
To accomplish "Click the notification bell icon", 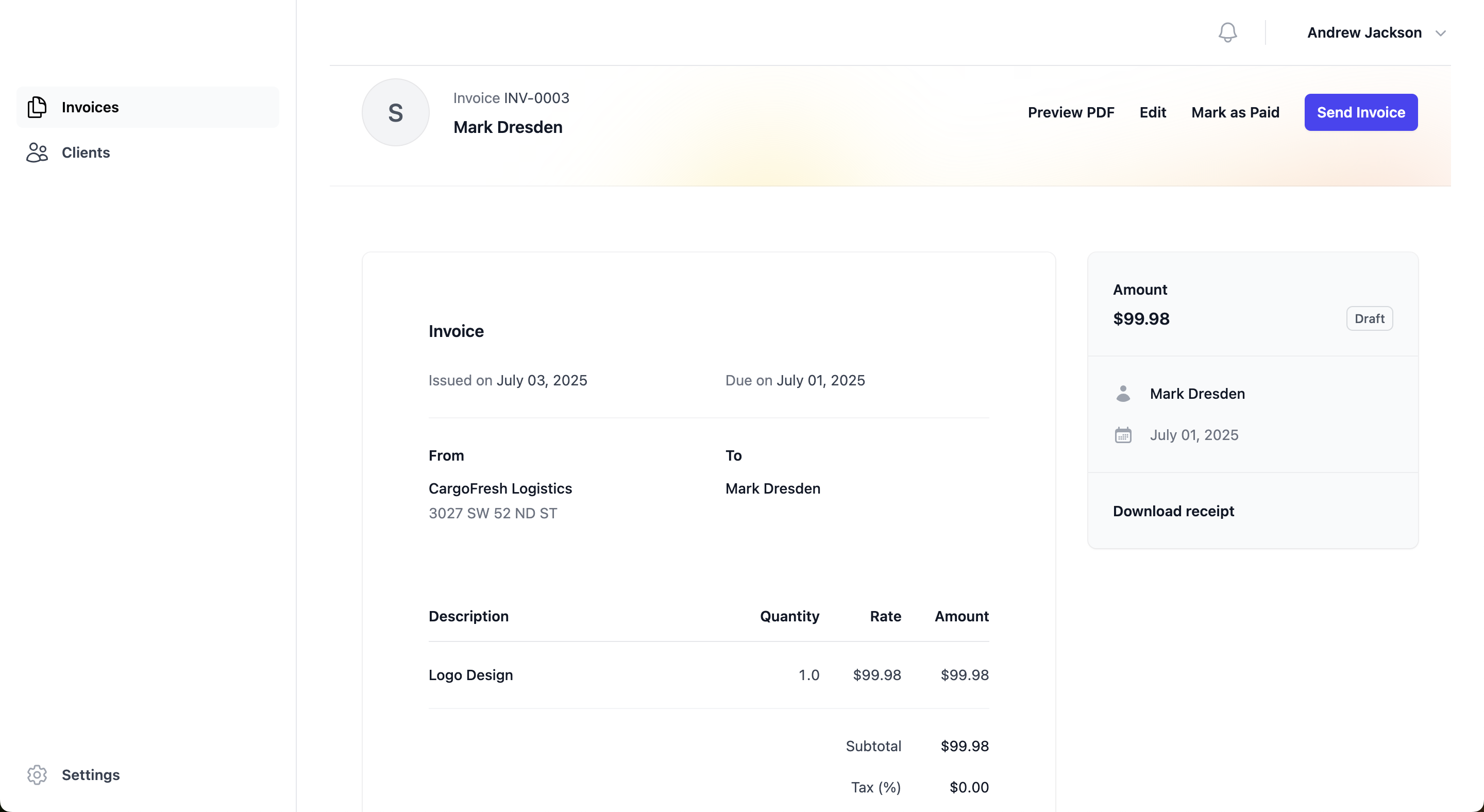I will tap(1227, 32).
